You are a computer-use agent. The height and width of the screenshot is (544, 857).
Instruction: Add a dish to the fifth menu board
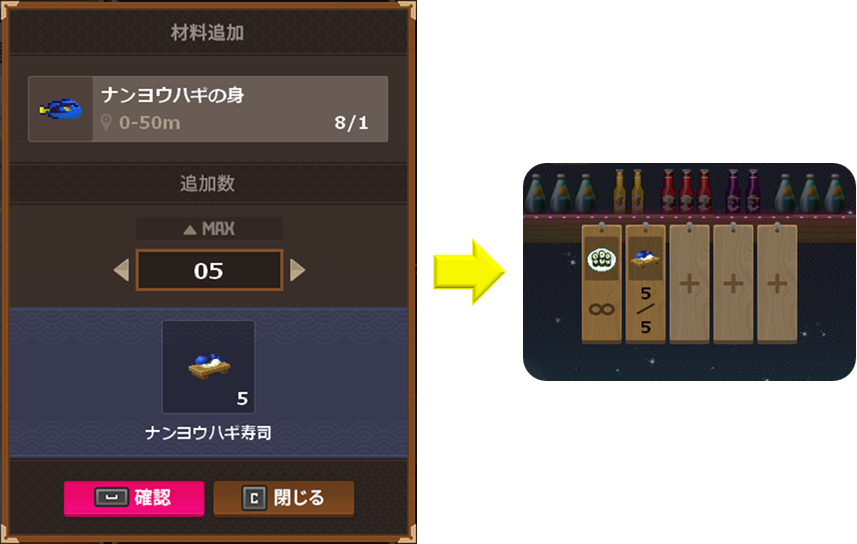tap(777, 284)
